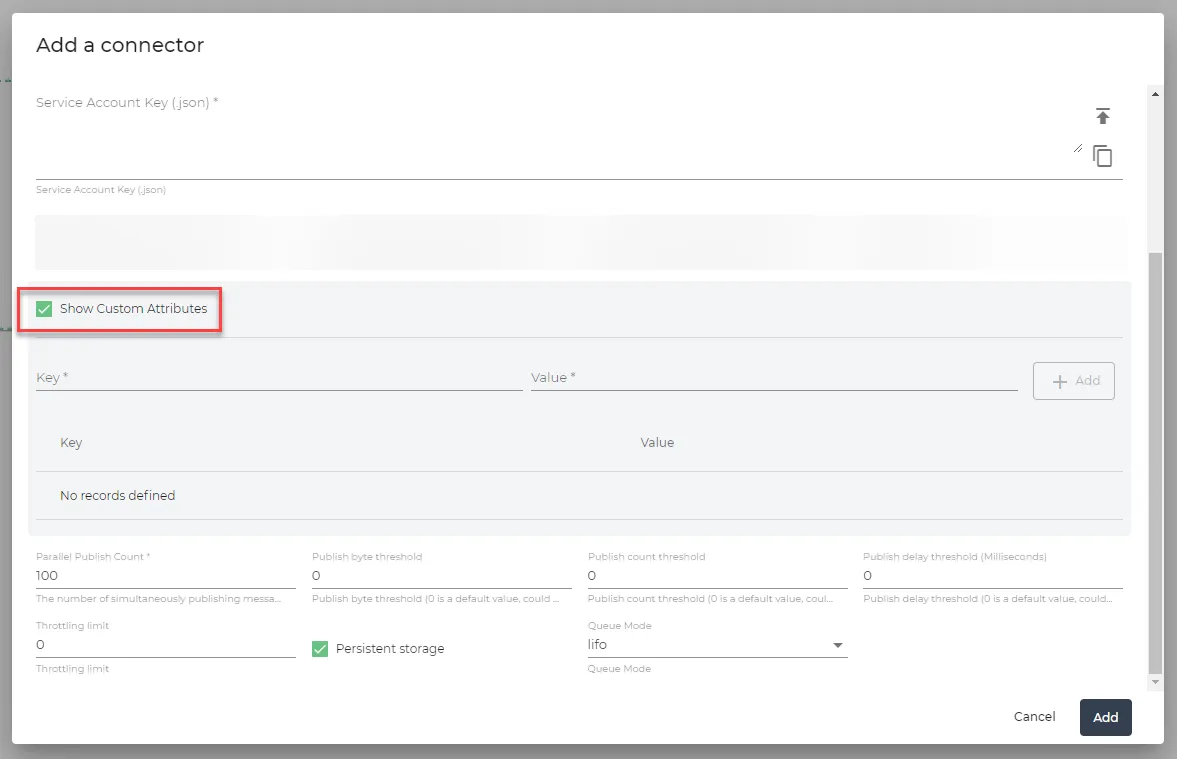Toggle the Persistent storage checkbox
The height and width of the screenshot is (759, 1177).
320,649
